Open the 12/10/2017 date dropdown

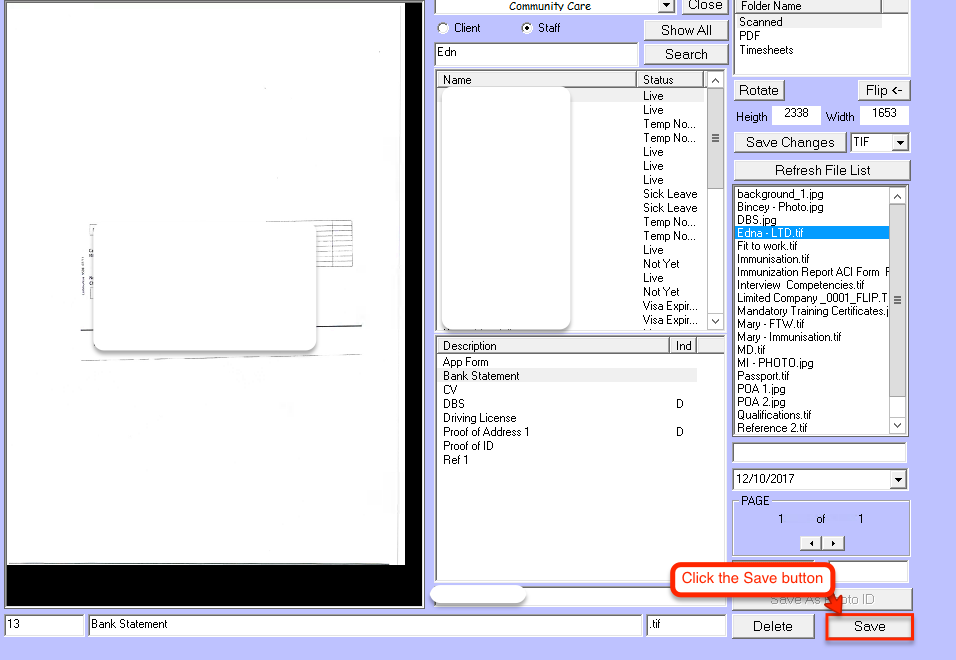click(896, 480)
